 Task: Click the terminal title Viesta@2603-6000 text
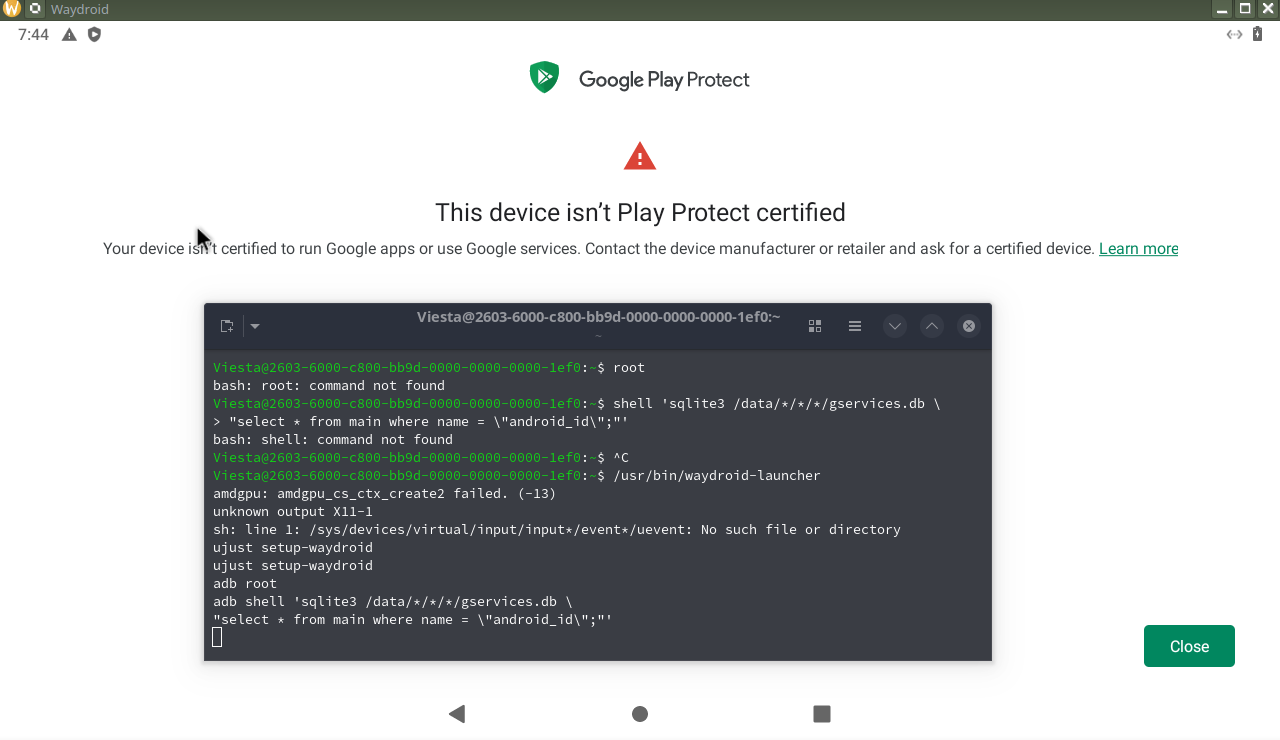pyautogui.click(x=598, y=317)
